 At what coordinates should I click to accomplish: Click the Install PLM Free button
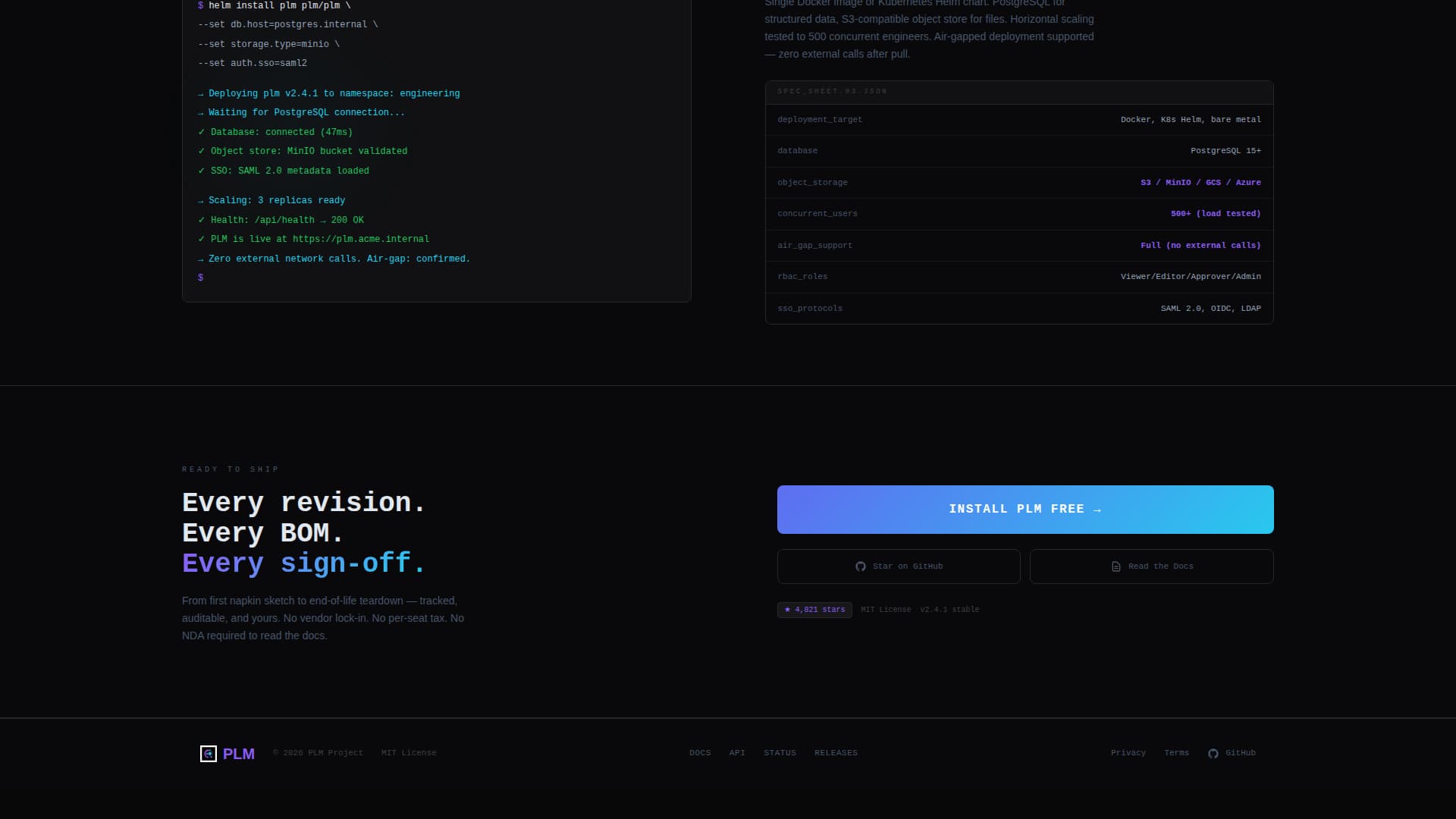(1025, 510)
